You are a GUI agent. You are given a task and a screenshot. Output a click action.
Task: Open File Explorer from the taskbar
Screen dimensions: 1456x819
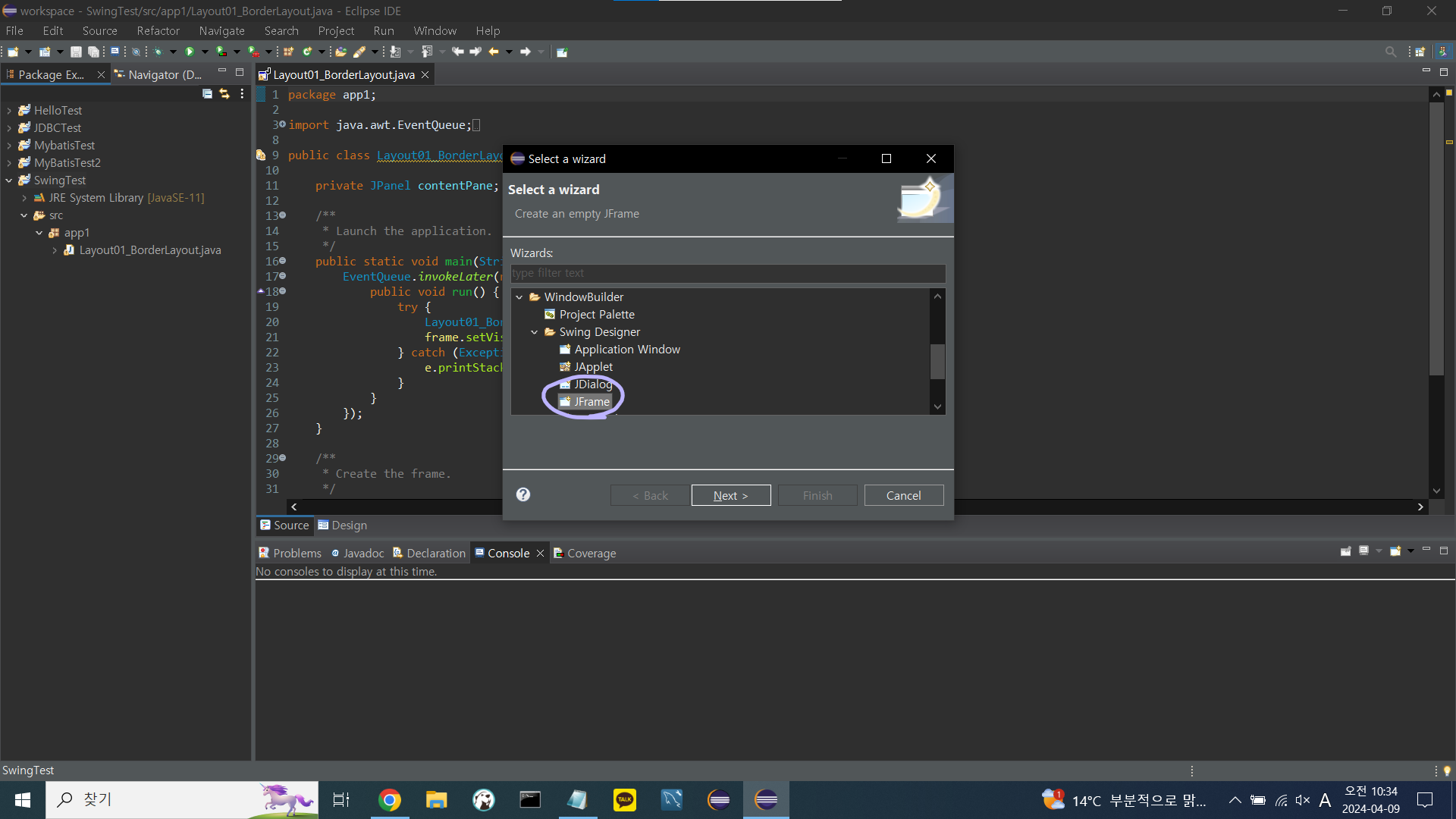point(436,800)
